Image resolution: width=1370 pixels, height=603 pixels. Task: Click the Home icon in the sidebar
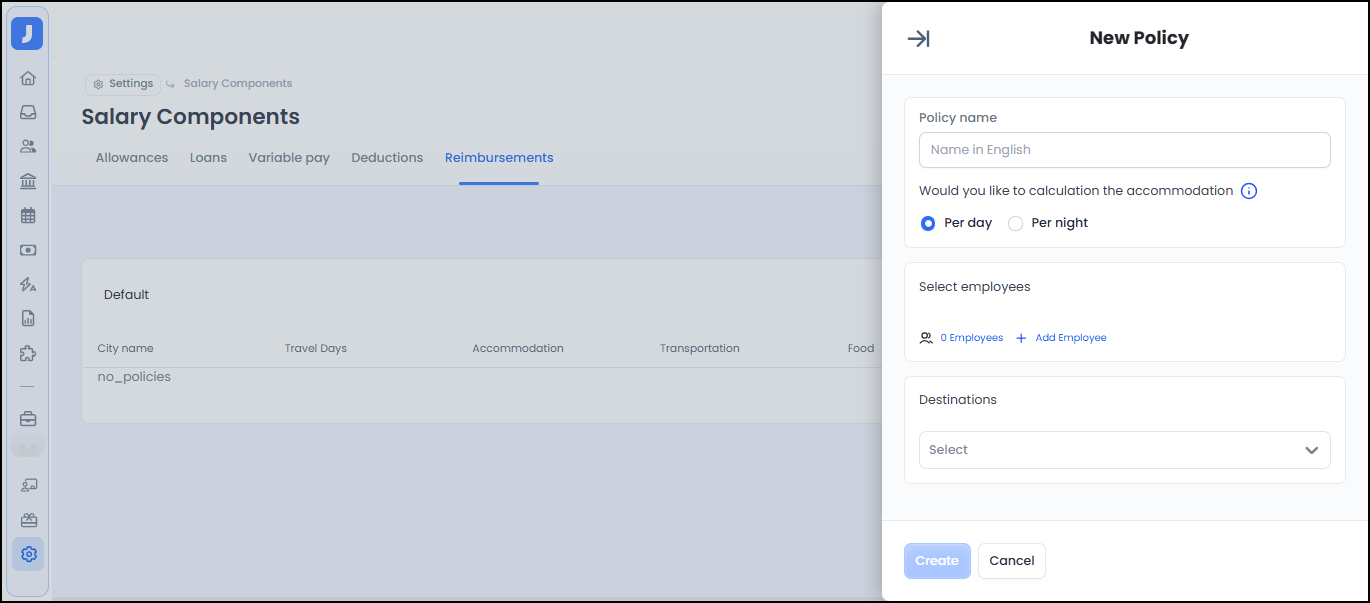click(28, 78)
